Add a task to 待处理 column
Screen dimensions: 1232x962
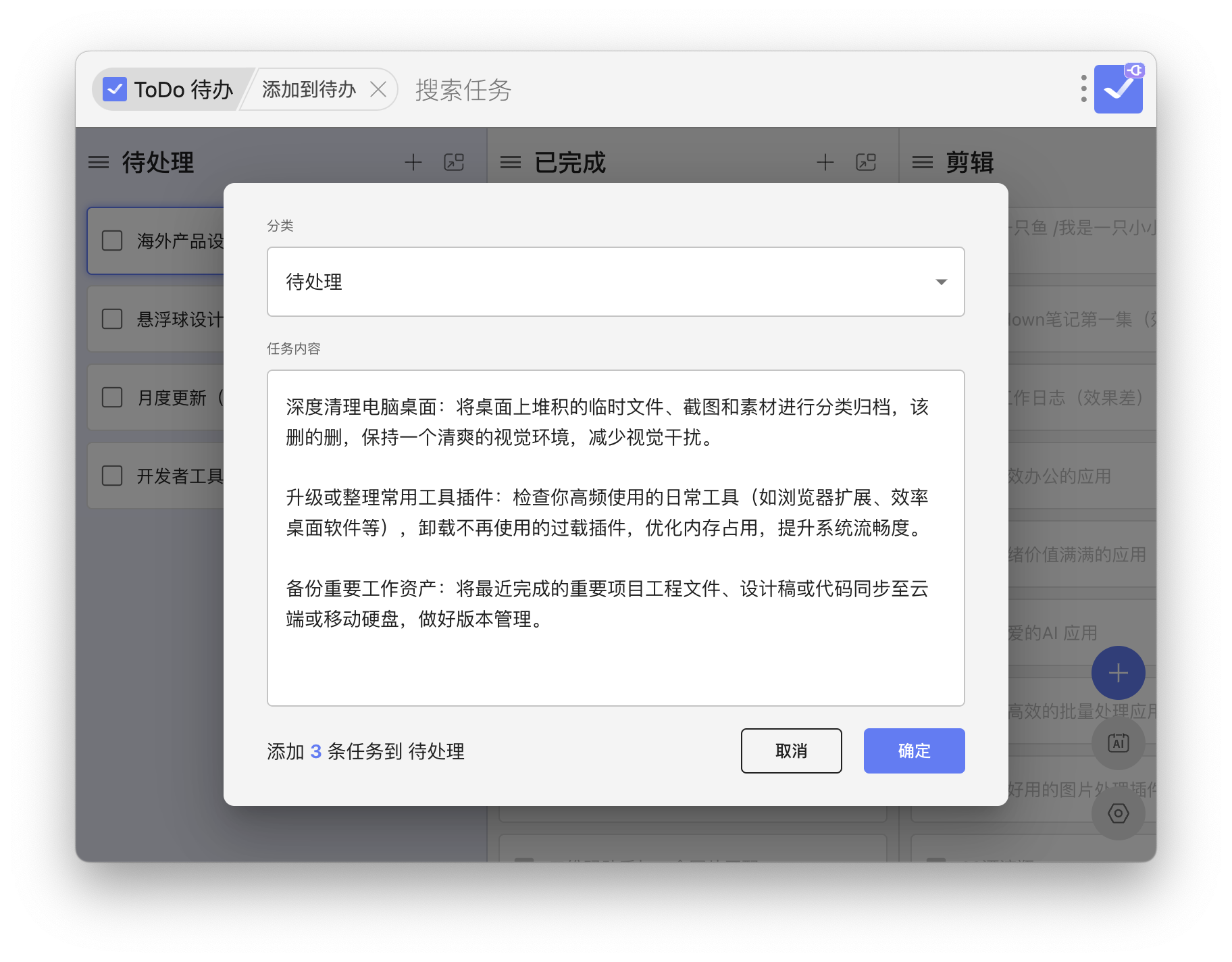click(413, 162)
